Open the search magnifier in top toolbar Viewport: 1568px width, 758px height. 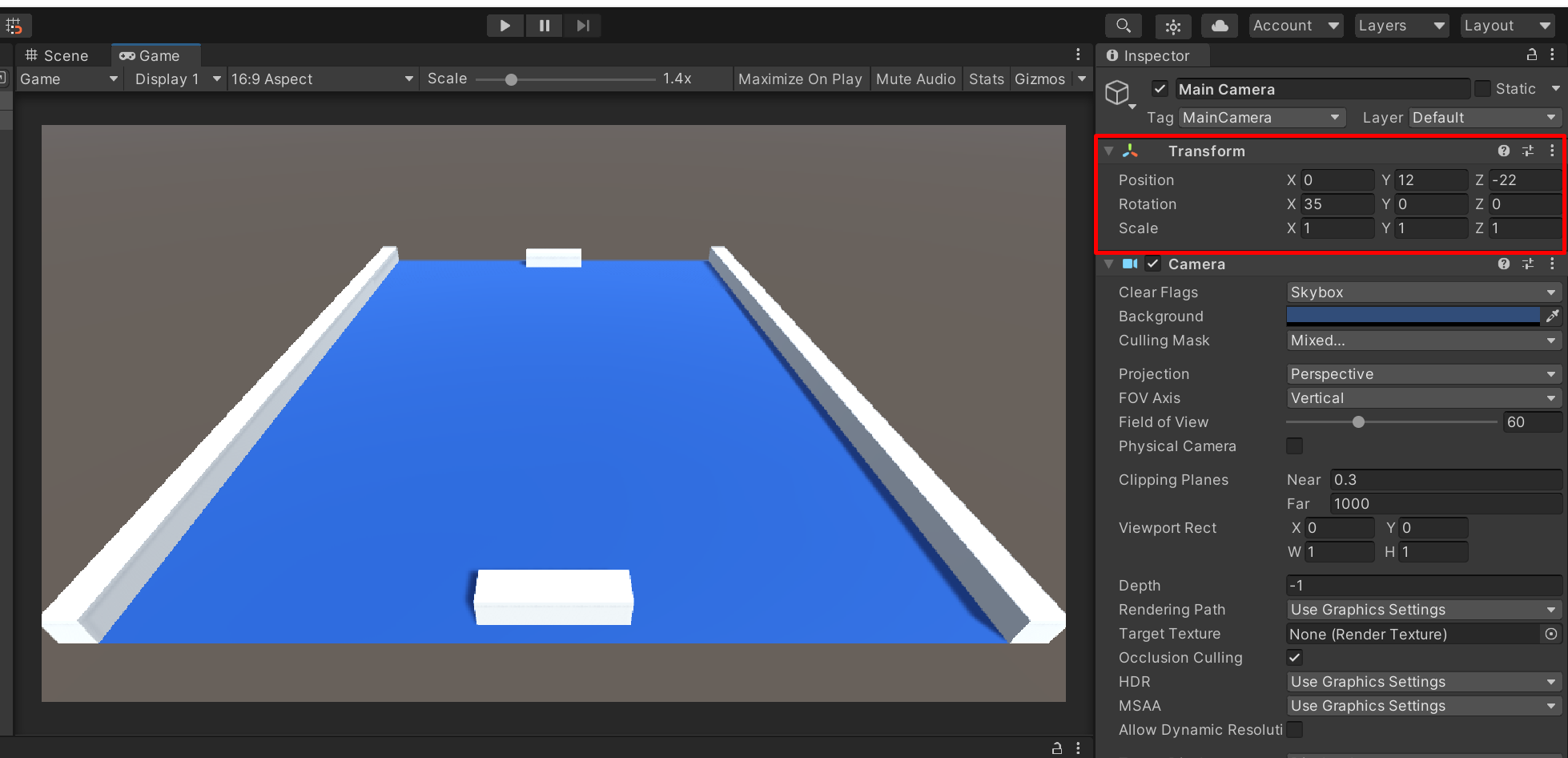pos(1124,26)
